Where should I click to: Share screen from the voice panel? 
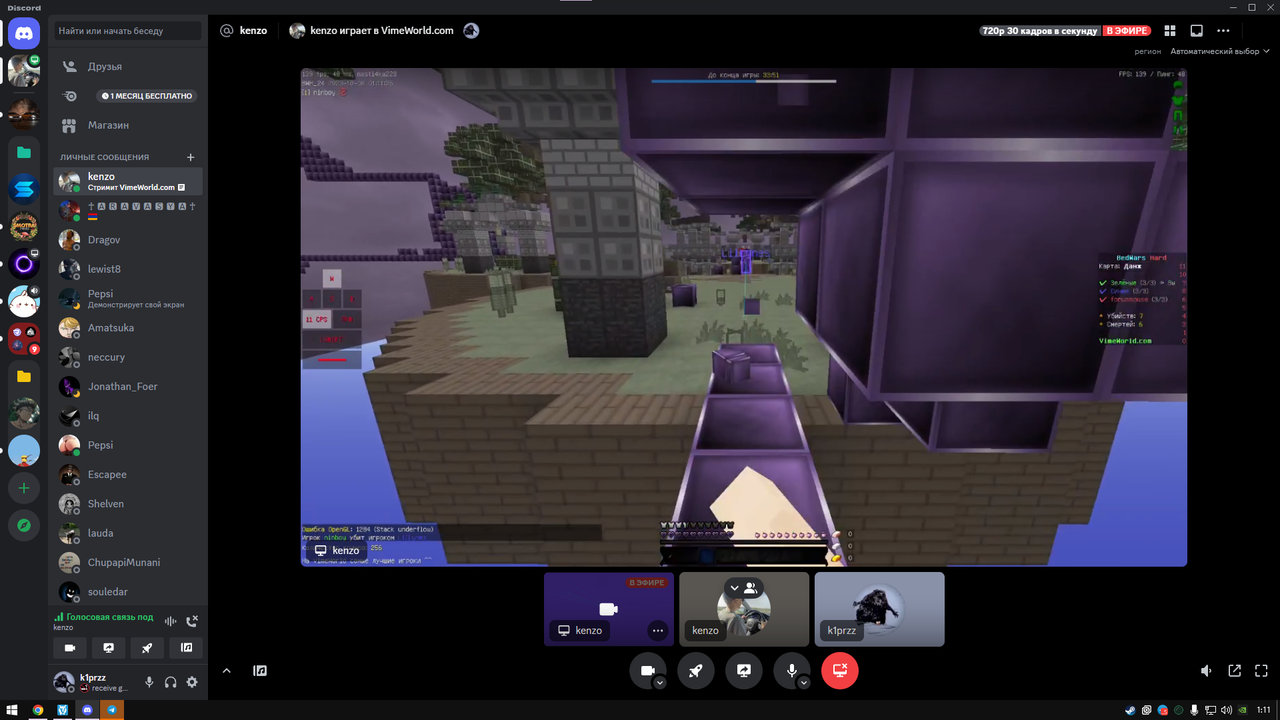click(x=108, y=648)
